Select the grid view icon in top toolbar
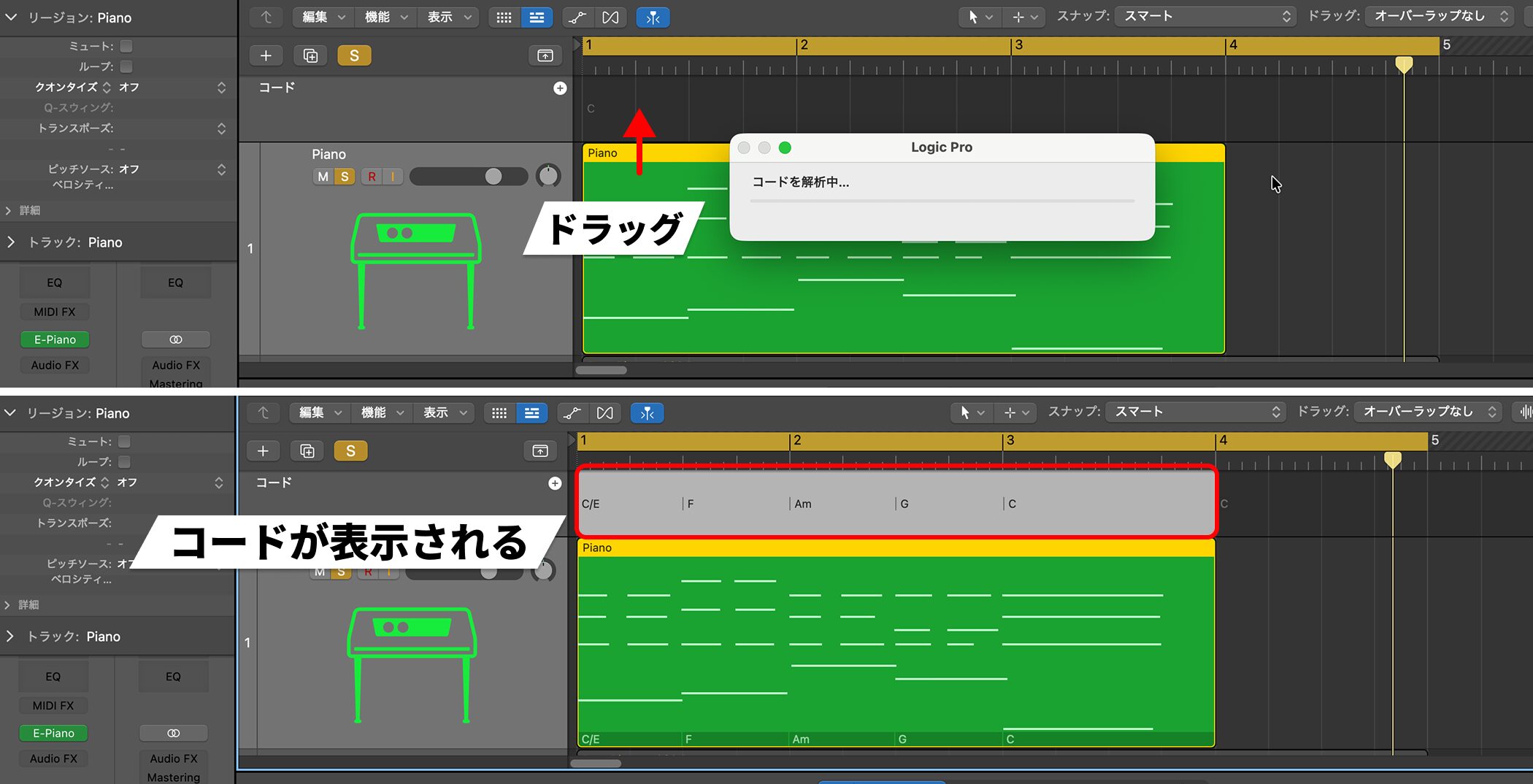1533x784 pixels. (504, 17)
